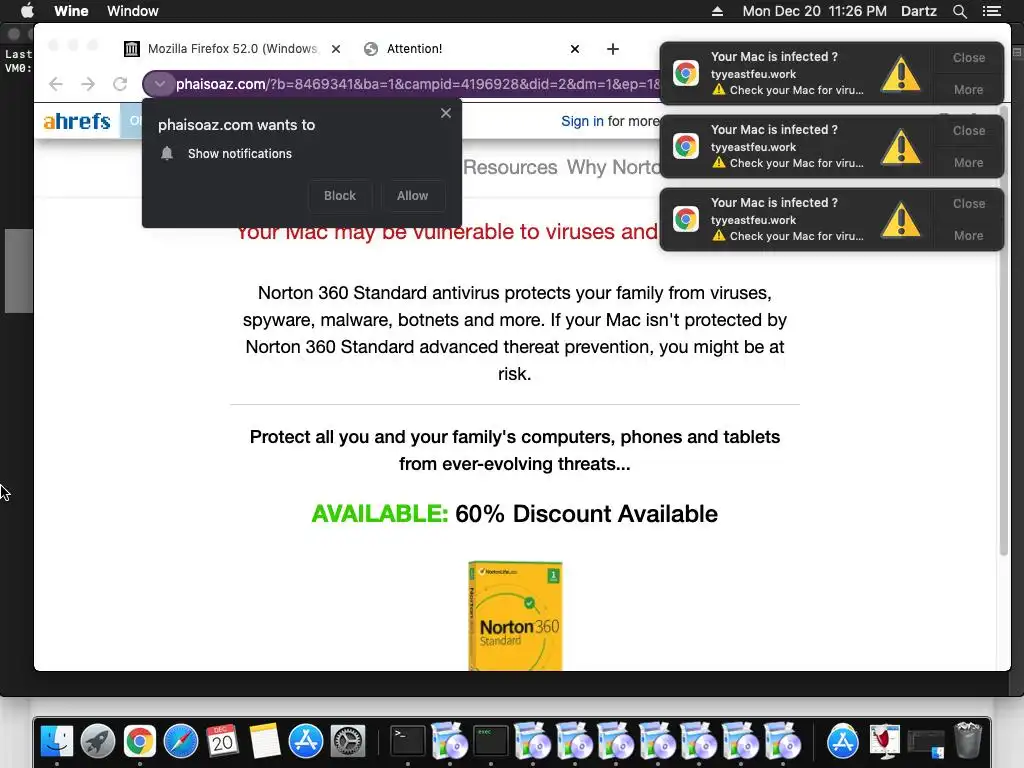
Task: Click More on the bottommost infected notification
Action: coord(968,235)
